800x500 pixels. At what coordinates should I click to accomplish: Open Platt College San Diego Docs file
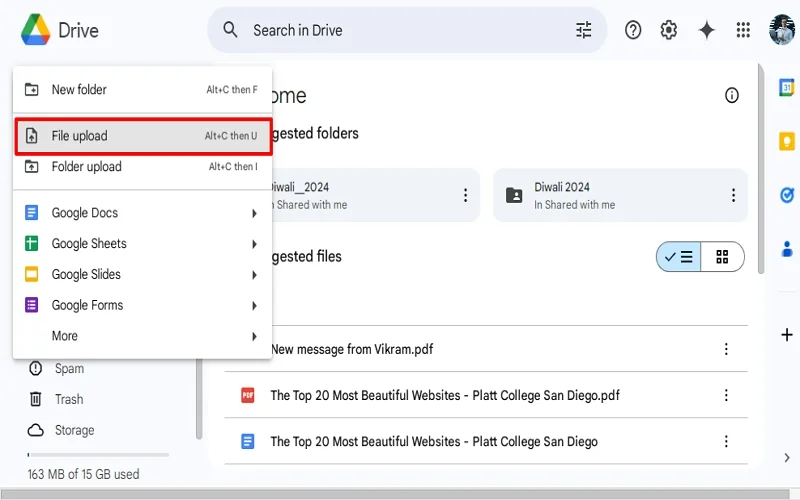pos(434,441)
